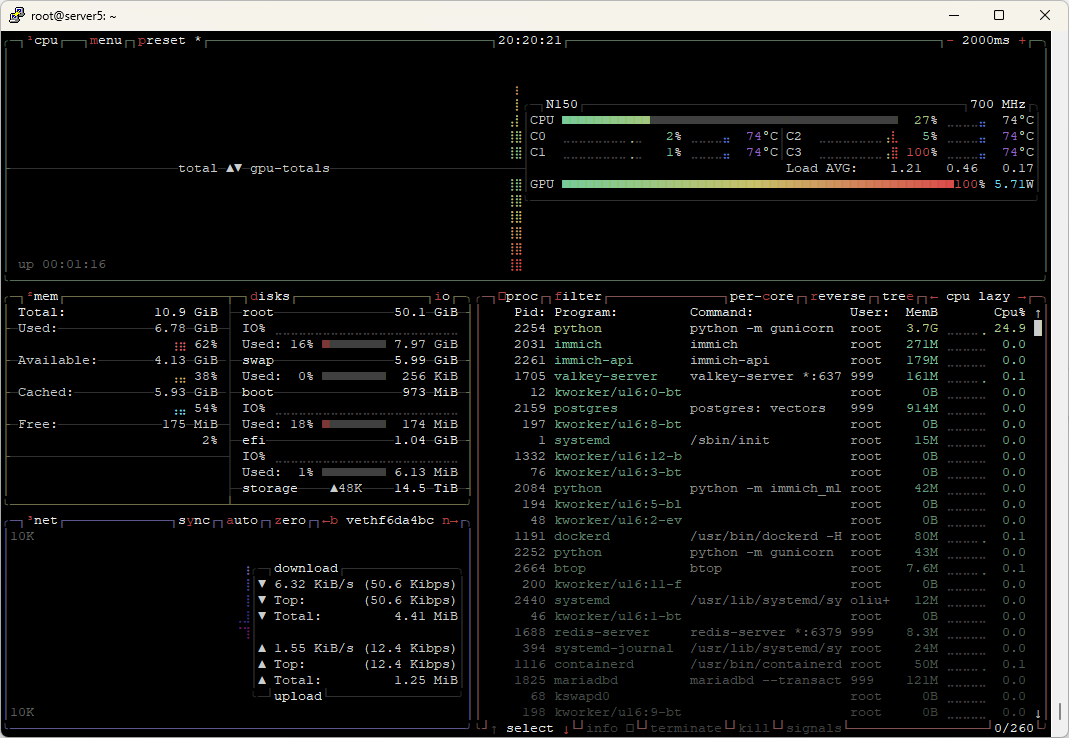Toggle tree view of processes
The width and height of the screenshot is (1069, 738).
[897, 297]
